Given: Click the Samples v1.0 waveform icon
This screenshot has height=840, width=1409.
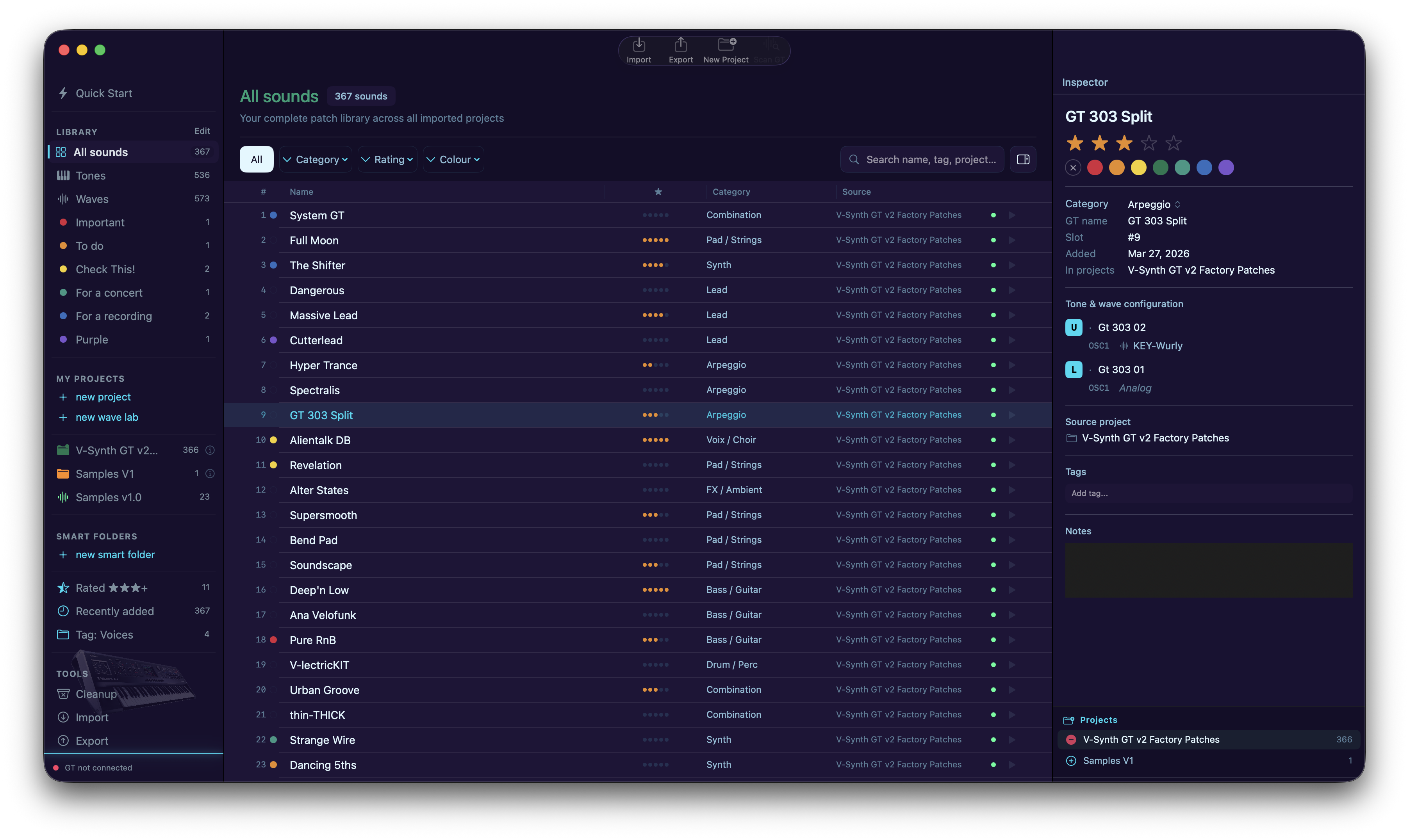Looking at the screenshot, I should tap(63, 497).
